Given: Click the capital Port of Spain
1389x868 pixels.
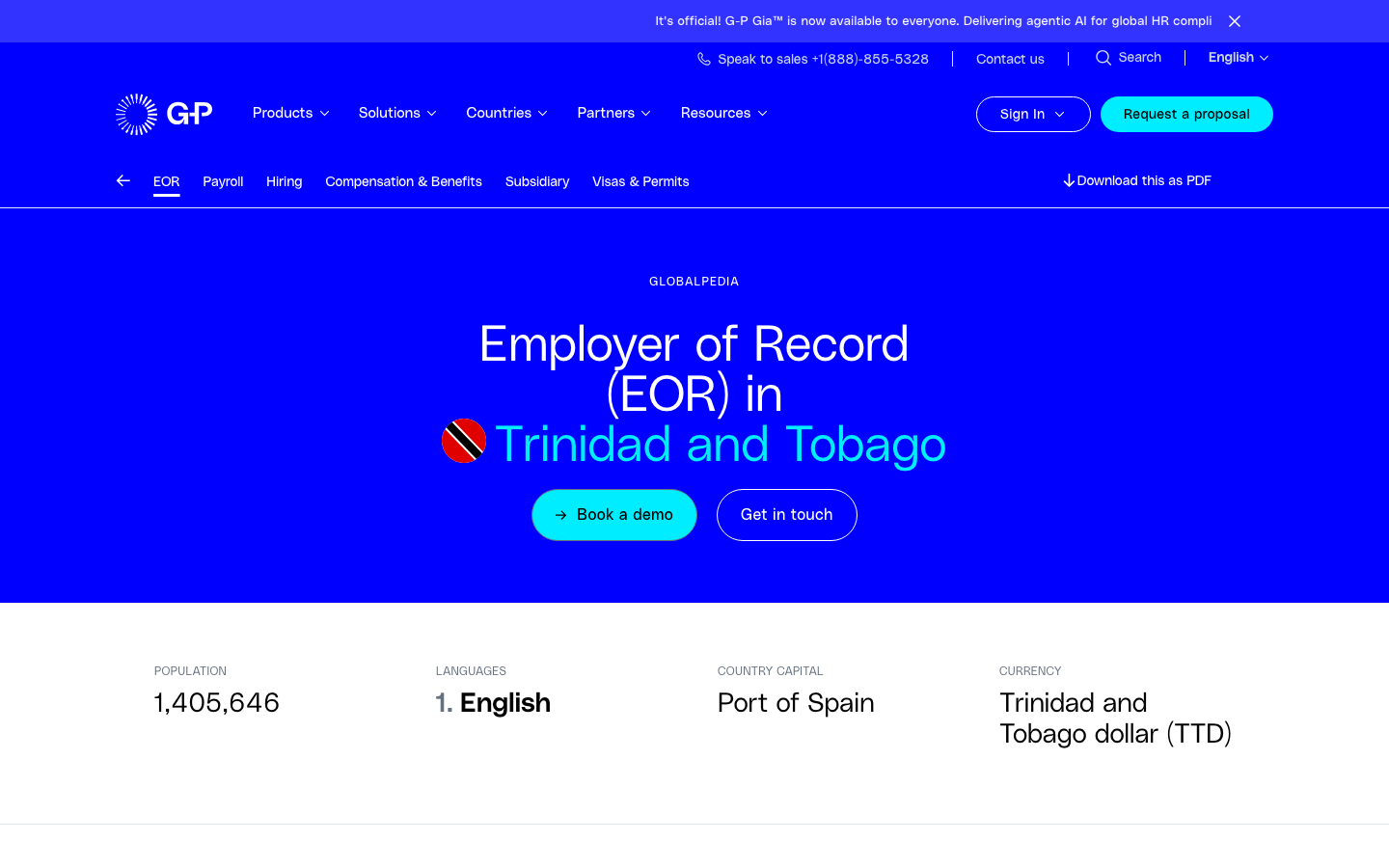Looking at the screenshot, I should pyautogui.click(x=796, y=702).
